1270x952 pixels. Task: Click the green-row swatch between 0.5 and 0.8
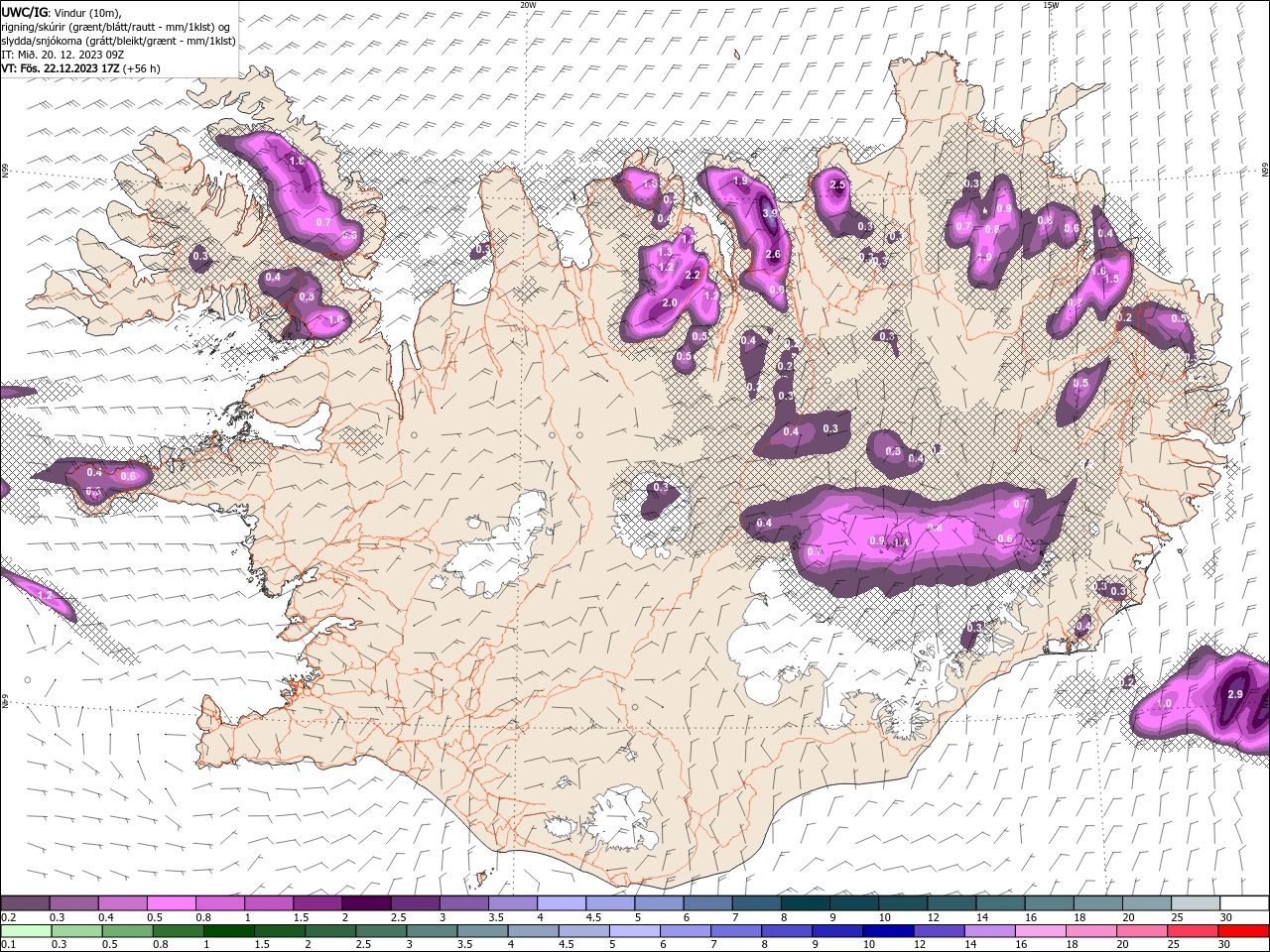point(127,931)
